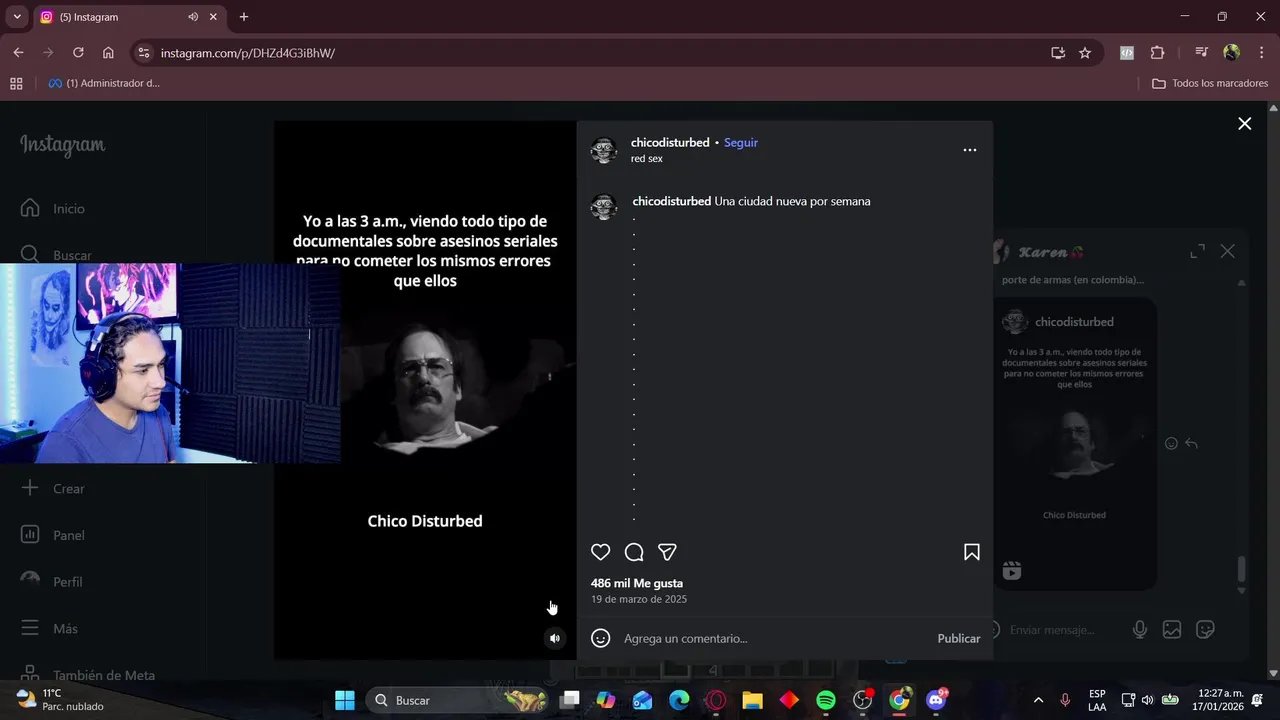Open Spotify from the taskbar

pos(826,700)
